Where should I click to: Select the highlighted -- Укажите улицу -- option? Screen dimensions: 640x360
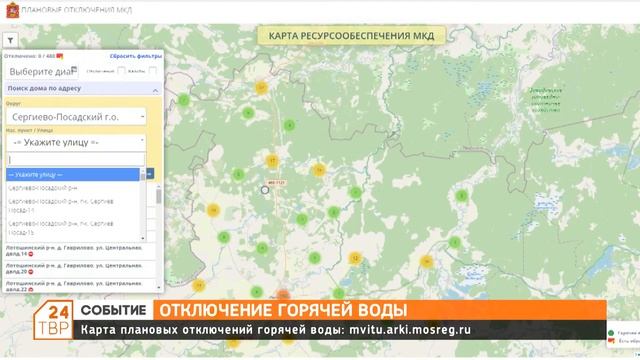coord(73,174)
